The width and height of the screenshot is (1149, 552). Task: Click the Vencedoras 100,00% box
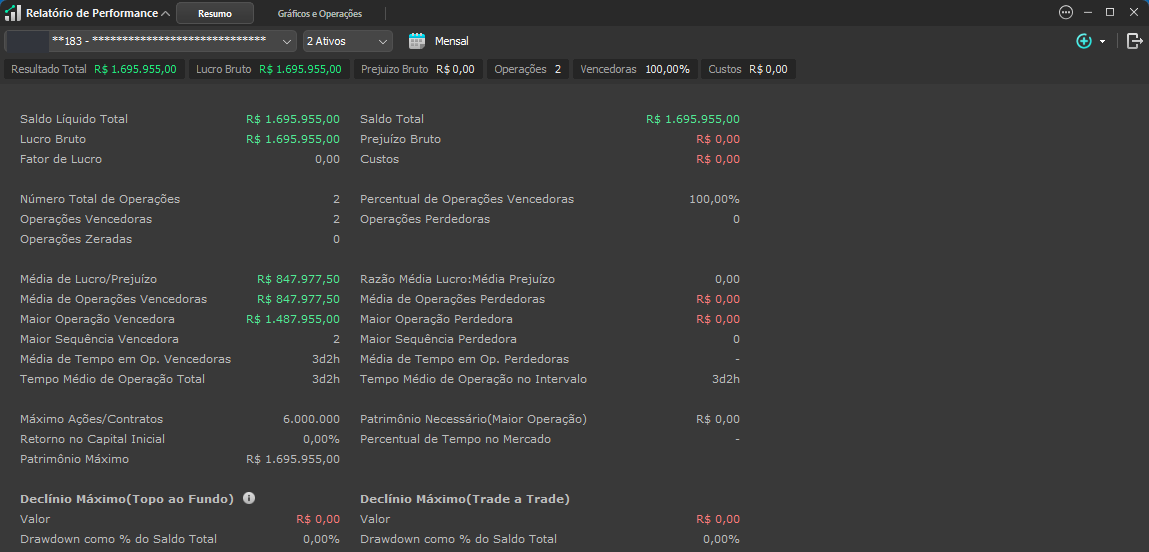point(635,70)
